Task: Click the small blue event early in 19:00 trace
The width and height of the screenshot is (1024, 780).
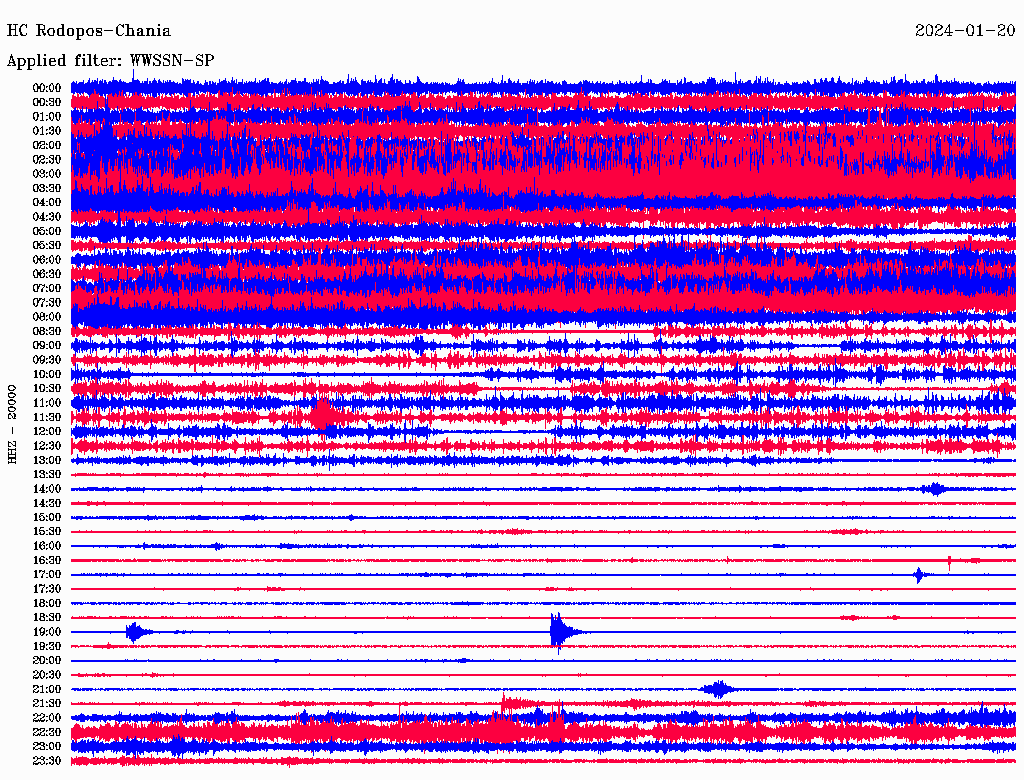Action: click(x=137, y=632)
